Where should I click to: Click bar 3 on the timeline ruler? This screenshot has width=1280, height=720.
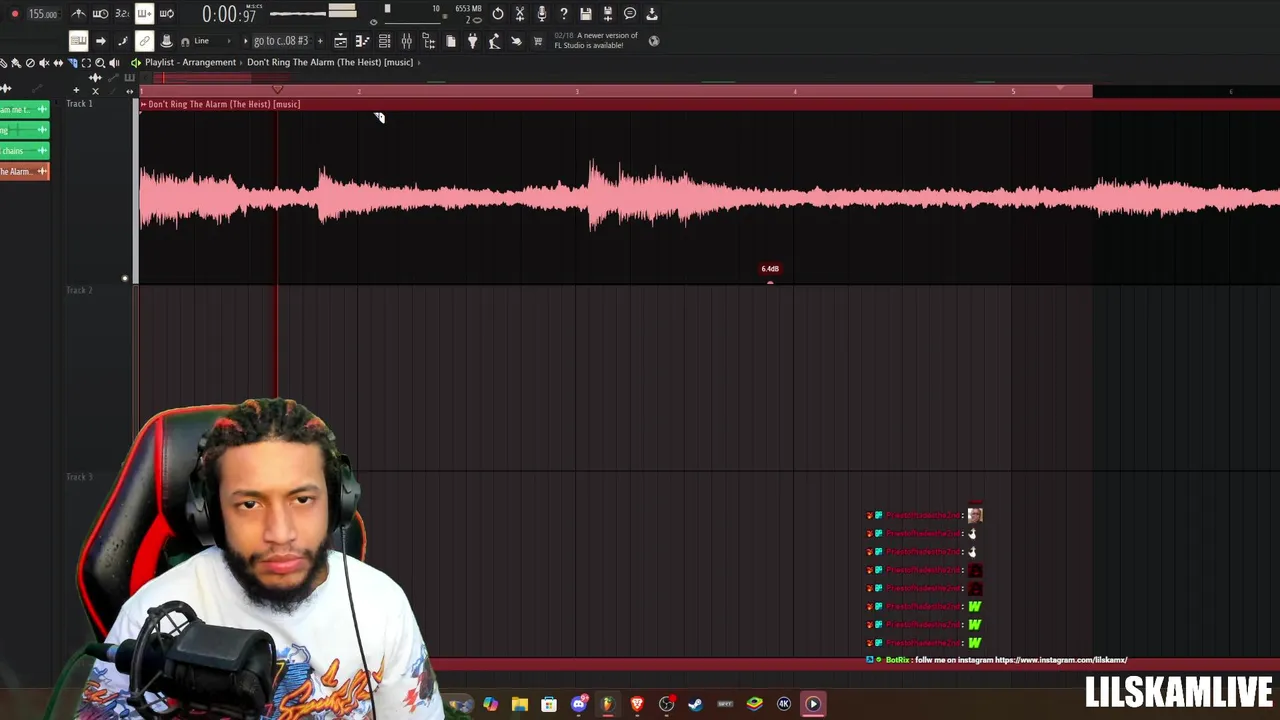(577, 92)
